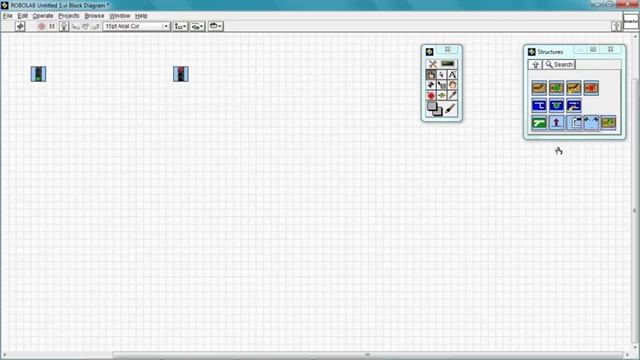Select light blue icon with two corner arrows
This screenshot has height=360, width=640.
click(591, 123)
